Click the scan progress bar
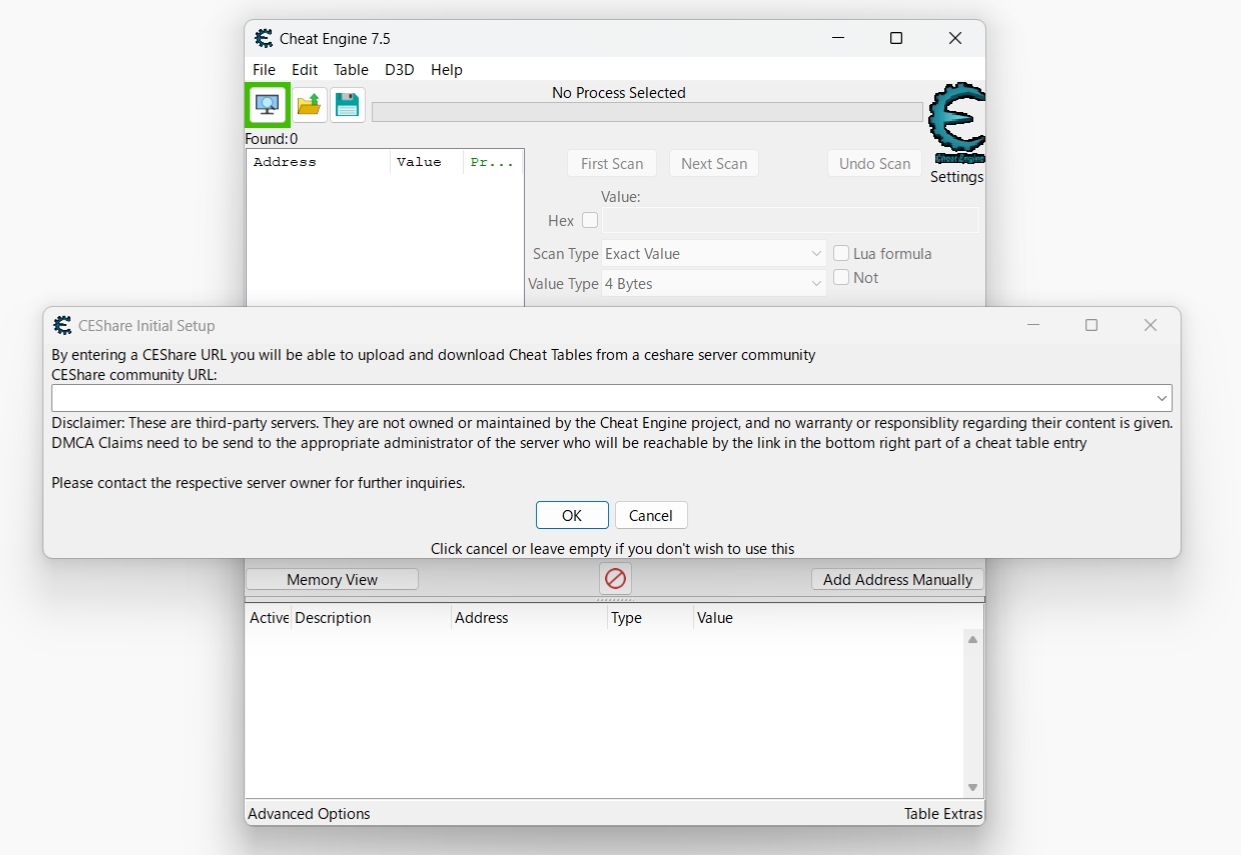This screenshot has height=855, width=1241. 646,112
